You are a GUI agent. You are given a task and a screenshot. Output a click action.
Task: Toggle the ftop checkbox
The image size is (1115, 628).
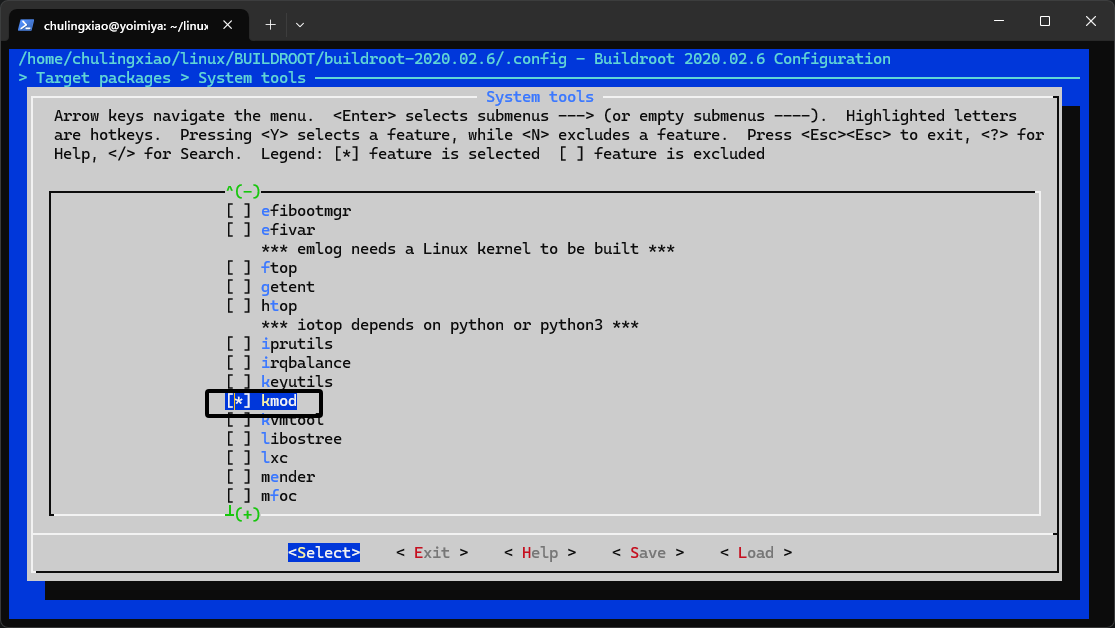coord(238,268)
